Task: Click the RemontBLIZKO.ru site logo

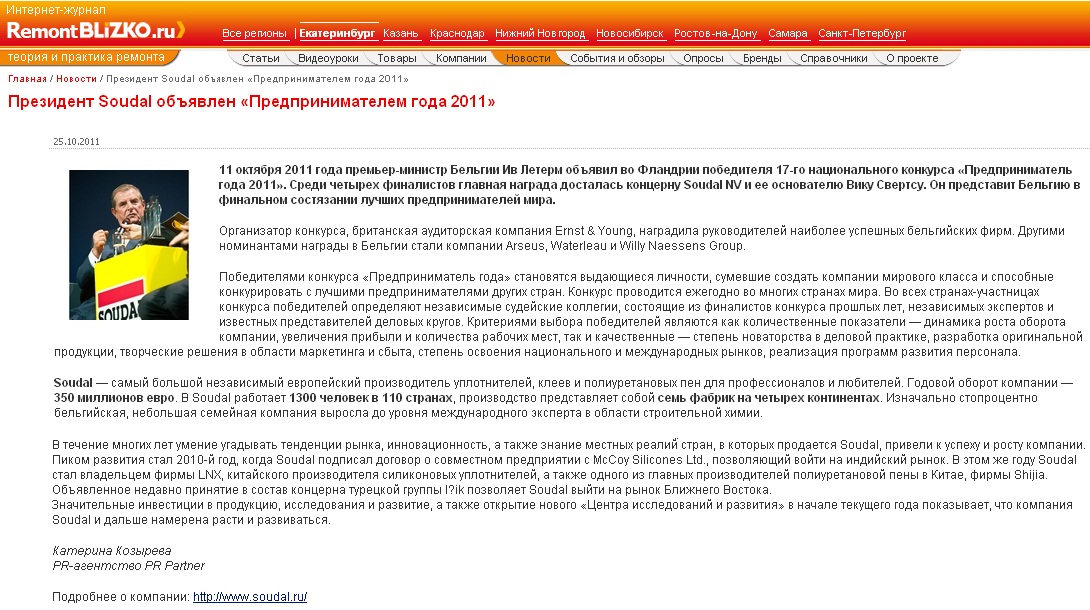Action: click(96, 31)
